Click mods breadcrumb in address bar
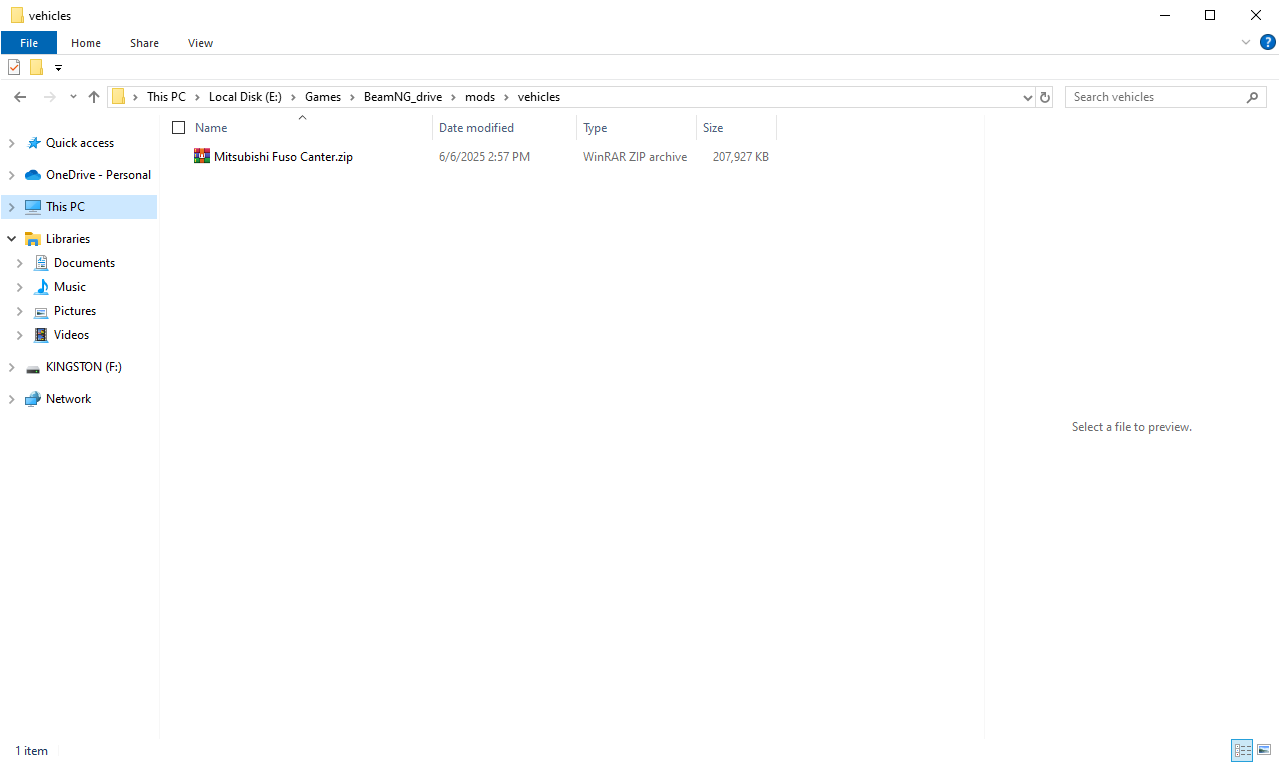The height and width of the screenshot is (763, 1280). click(x=480, y=97)
